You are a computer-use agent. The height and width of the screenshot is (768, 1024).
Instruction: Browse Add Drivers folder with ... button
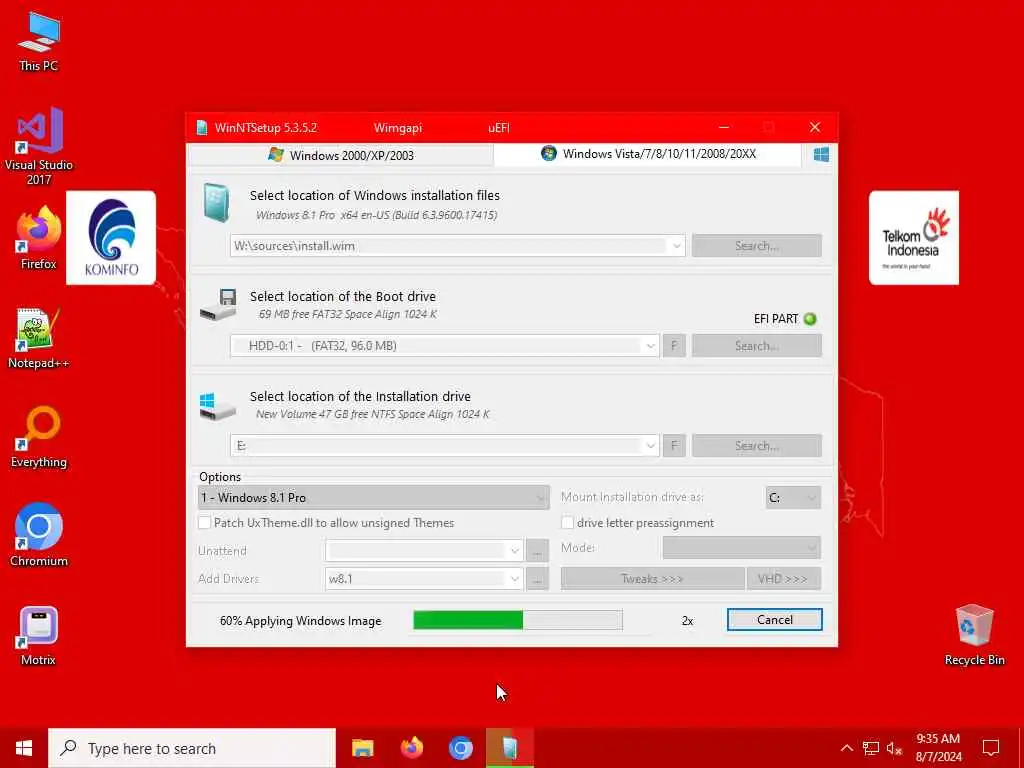tap(537, 579)
